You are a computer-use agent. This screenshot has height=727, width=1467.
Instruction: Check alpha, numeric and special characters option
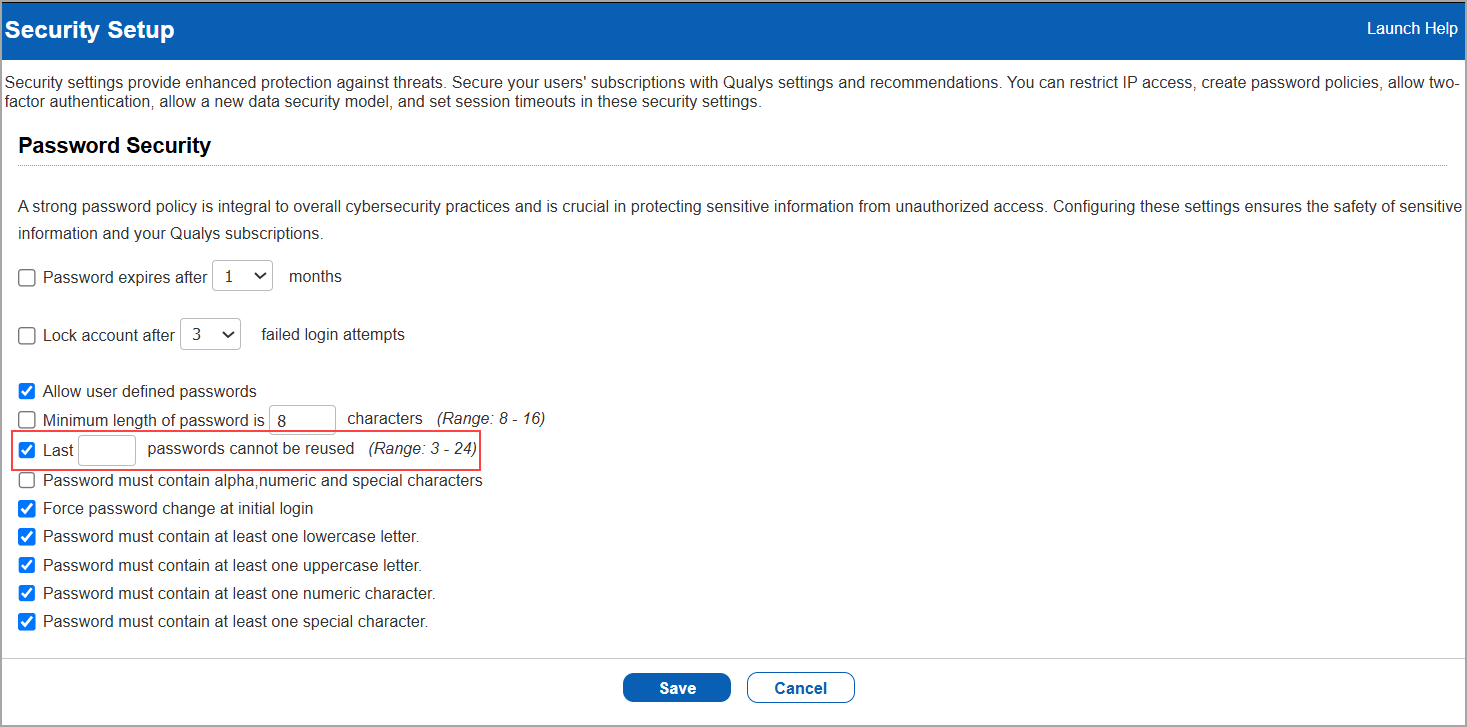[27, 480]
